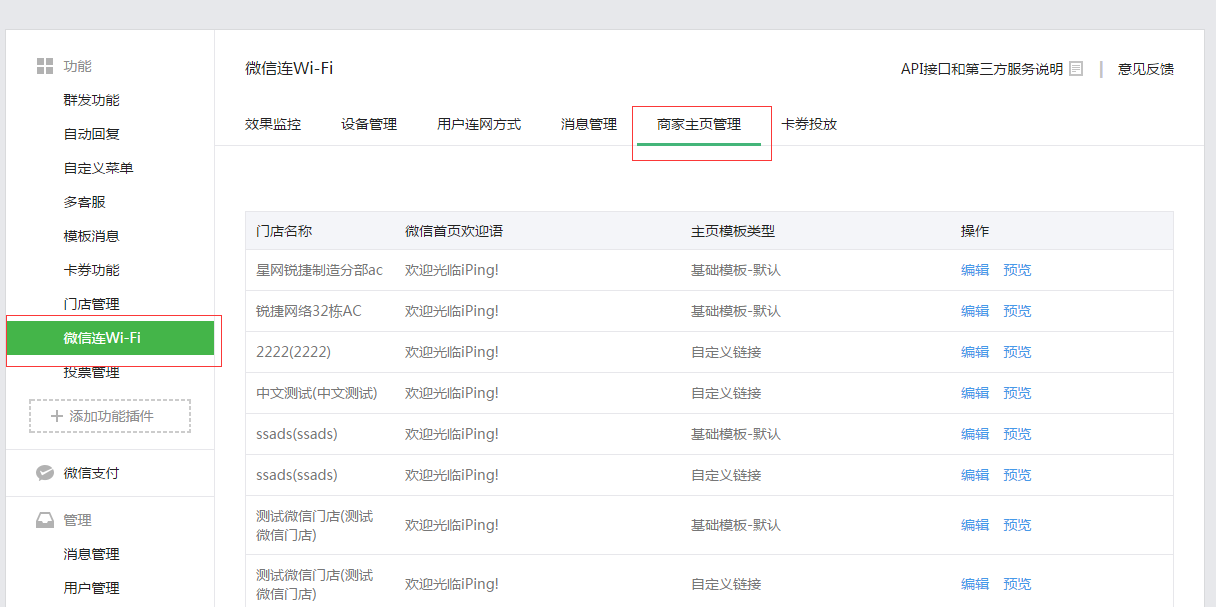Select 自动回复 in the sidebar
This screenshot has height=607, width=1216.
pyautogui.click(x=92, y=134)
